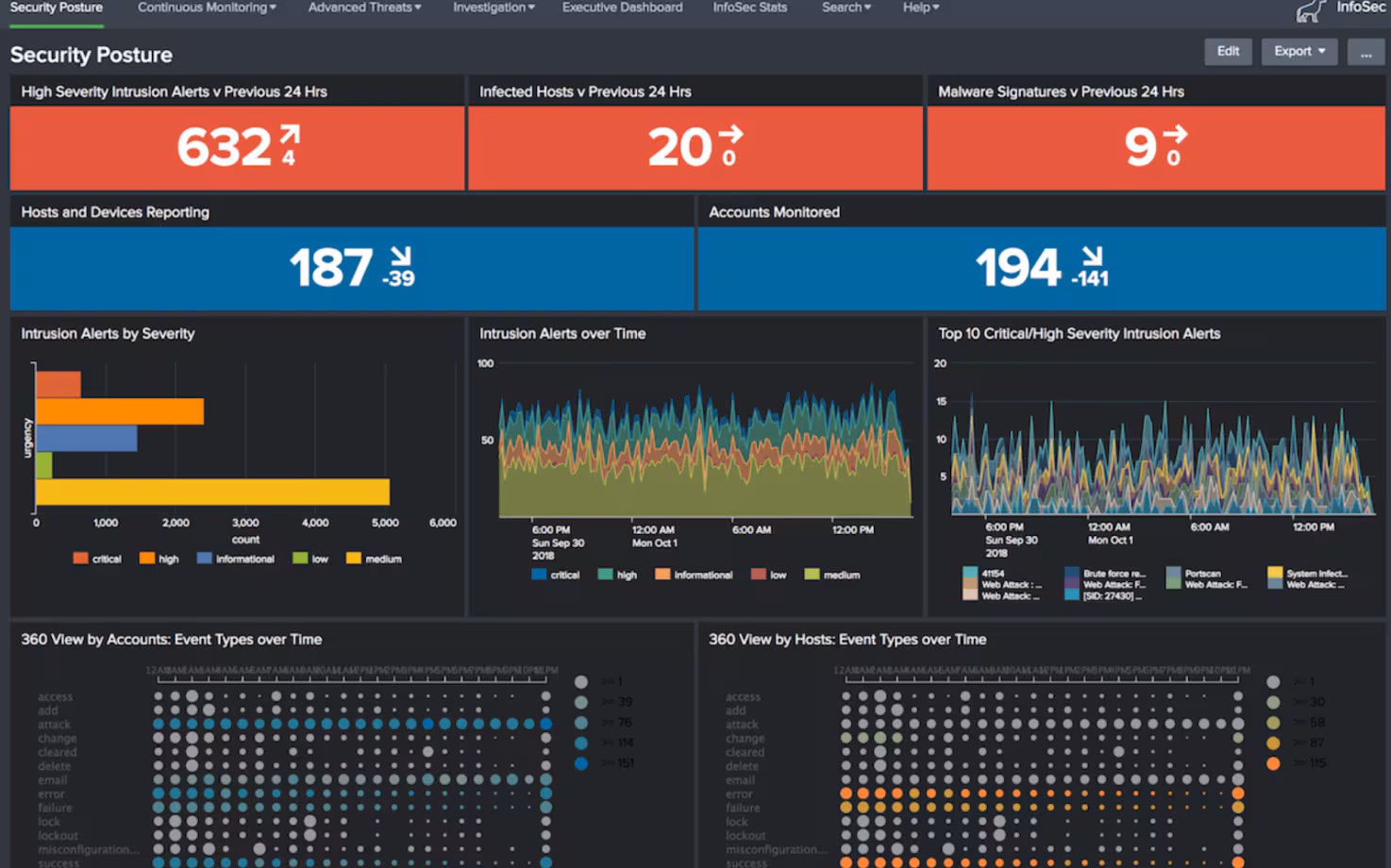Go to the Executive Dashboard tab
The width and height of the screenshot is (1391, 868).
[622, 8]
